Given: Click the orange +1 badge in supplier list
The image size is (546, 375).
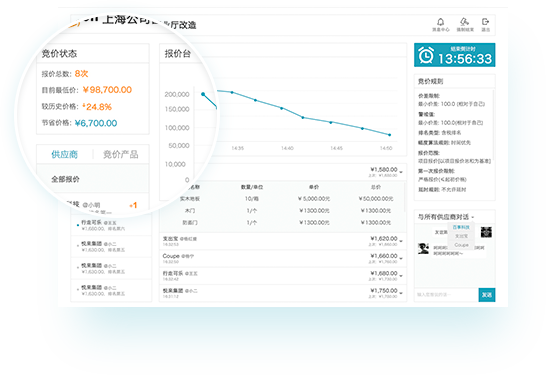Looking at the screenshot, I should pos(133,205).
